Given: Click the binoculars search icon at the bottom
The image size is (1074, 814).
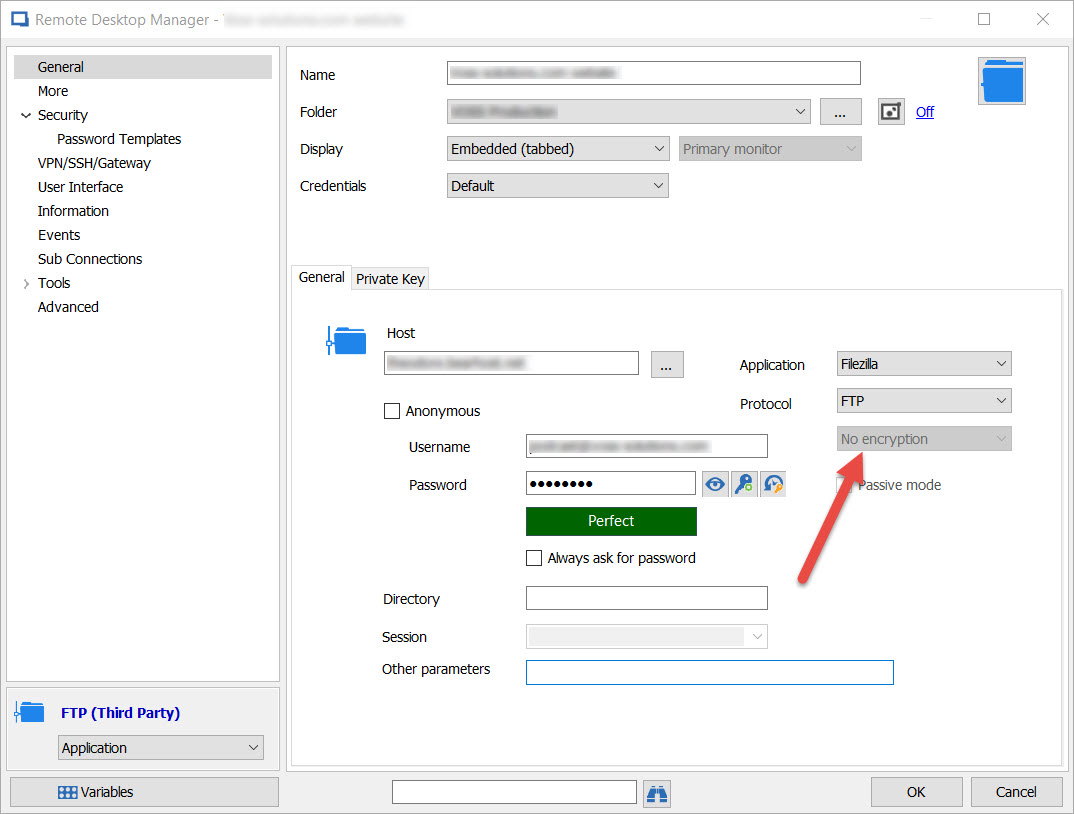Looking at the screenshot, I should pos(657,792).
